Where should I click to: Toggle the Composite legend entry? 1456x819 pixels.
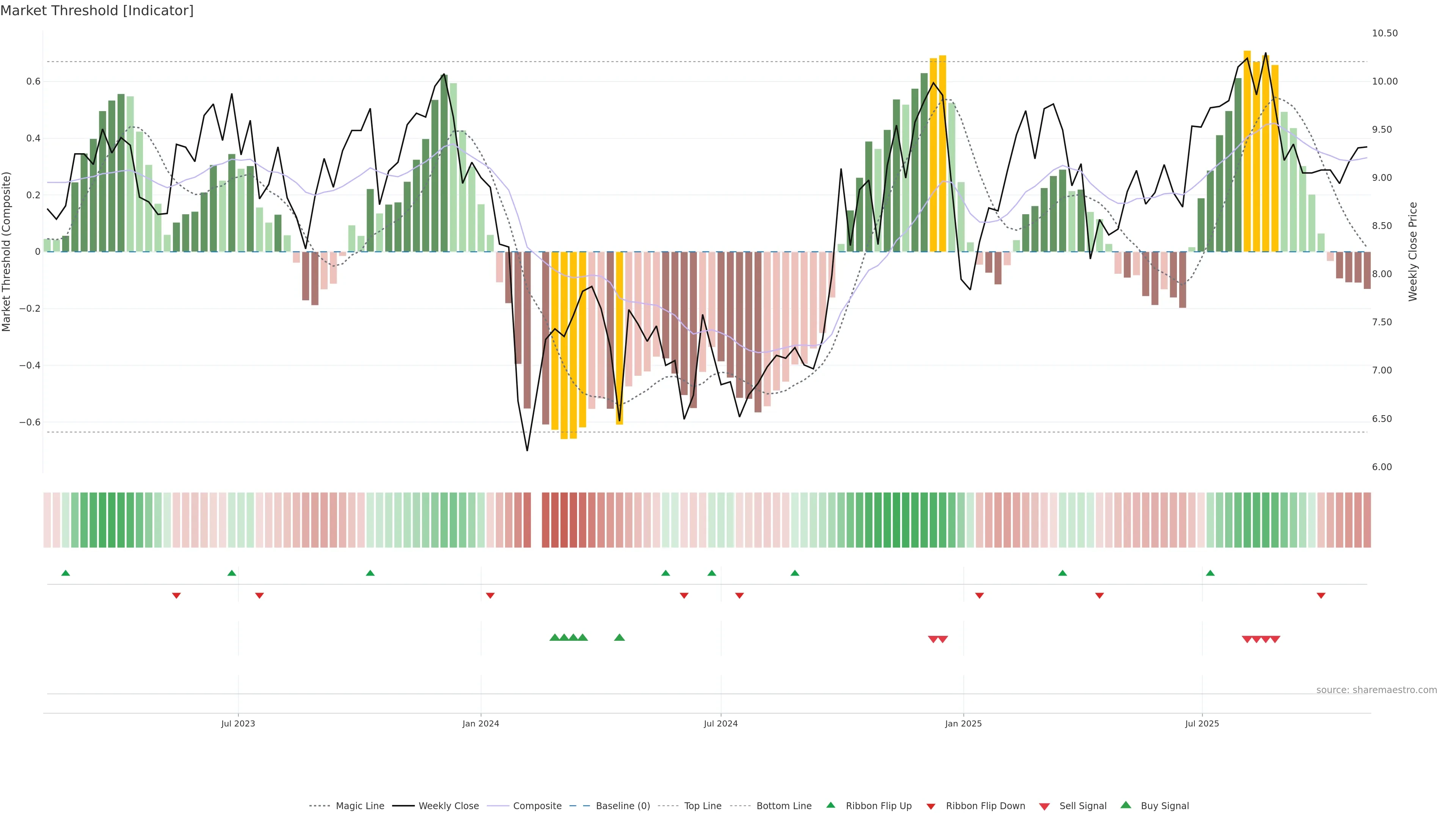537,806
